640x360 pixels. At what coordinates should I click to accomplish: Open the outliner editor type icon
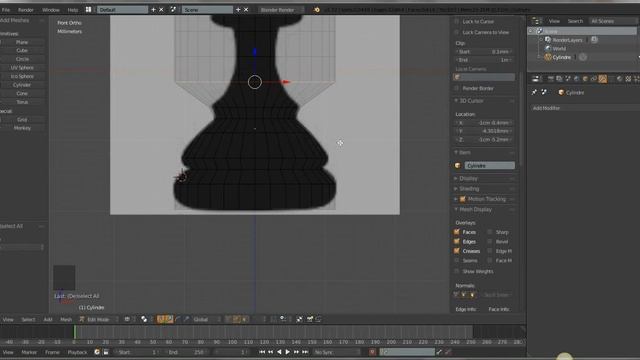[x=537, y=21]
